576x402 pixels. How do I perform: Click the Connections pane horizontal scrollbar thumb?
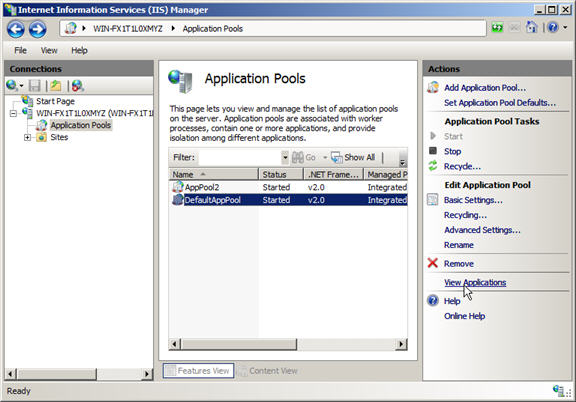tap(57, 374)
